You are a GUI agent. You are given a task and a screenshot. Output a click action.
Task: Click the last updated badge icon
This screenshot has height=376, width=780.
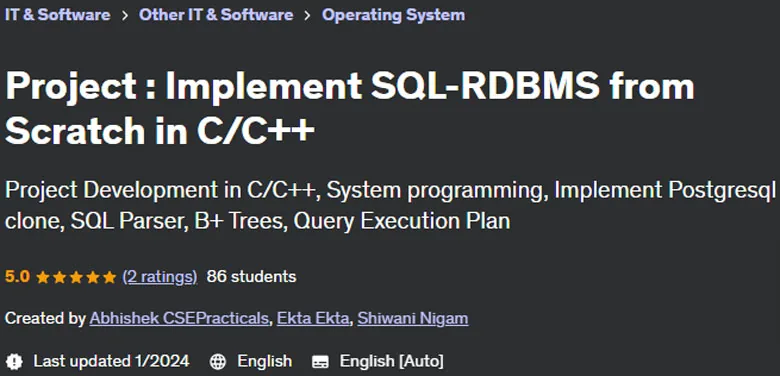tap(15, 361)
